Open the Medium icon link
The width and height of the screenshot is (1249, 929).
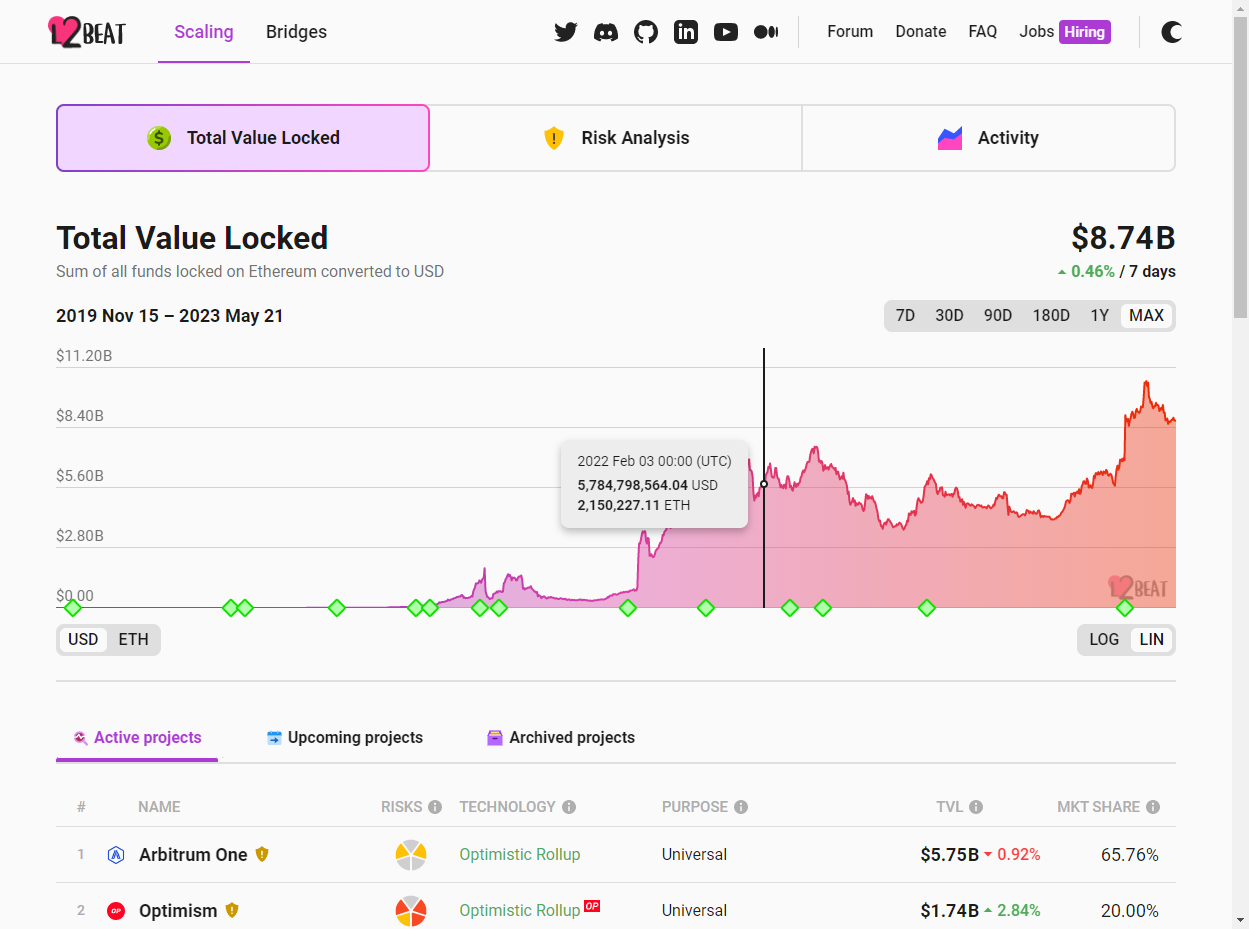point(766,32)
